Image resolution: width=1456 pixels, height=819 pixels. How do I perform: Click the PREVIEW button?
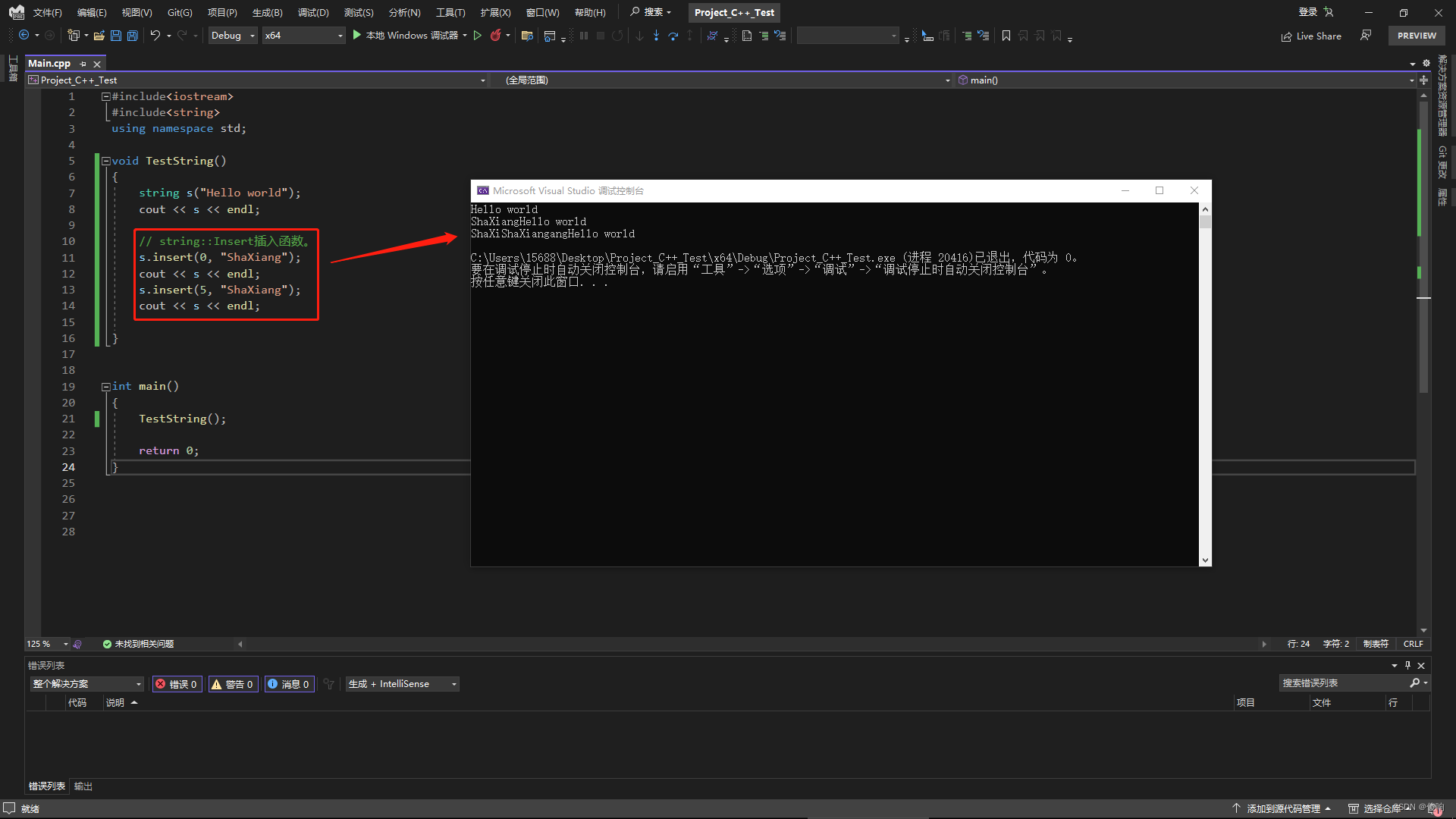pyautogui.click(x=1417, y=36)
